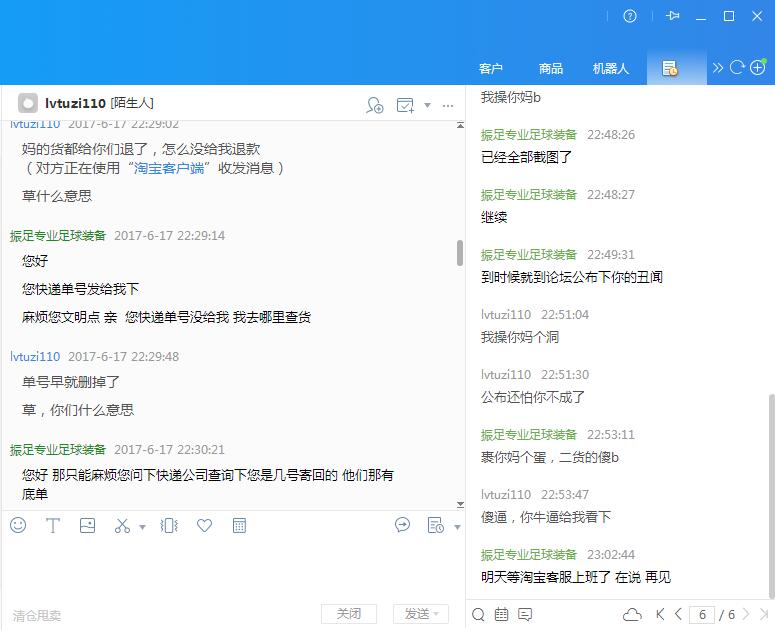
Task: Open calendar date filter icon
Action: [501, 614]
